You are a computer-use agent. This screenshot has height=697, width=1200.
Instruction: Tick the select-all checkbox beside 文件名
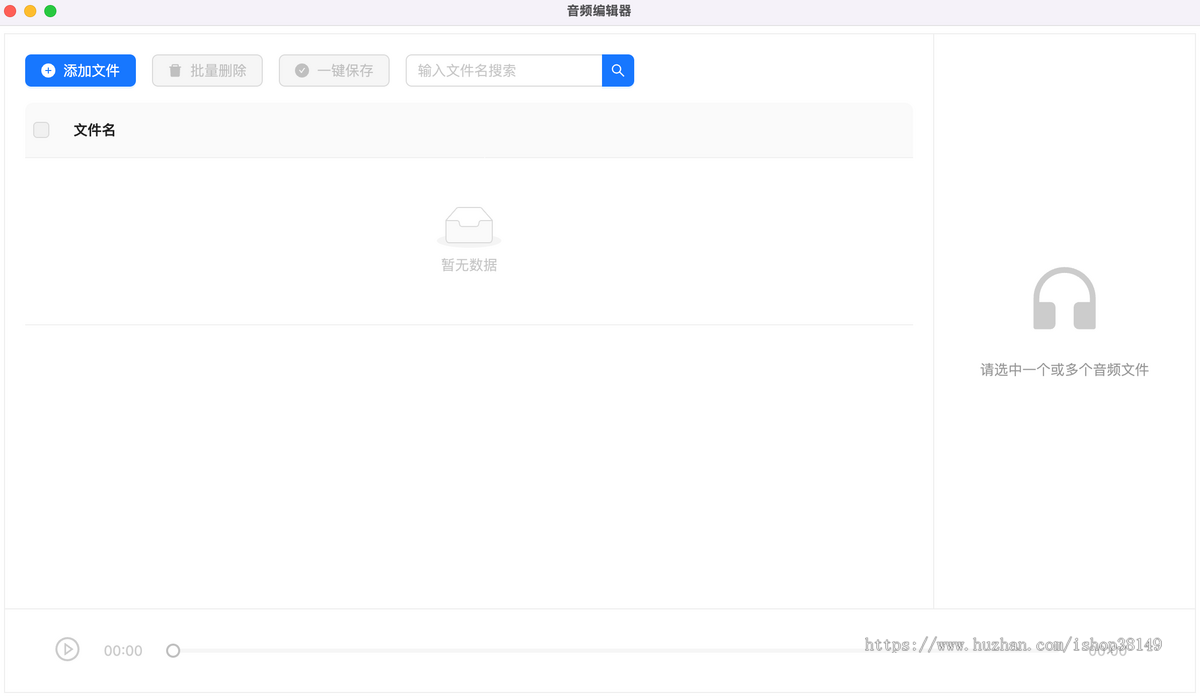click(41, 130)
